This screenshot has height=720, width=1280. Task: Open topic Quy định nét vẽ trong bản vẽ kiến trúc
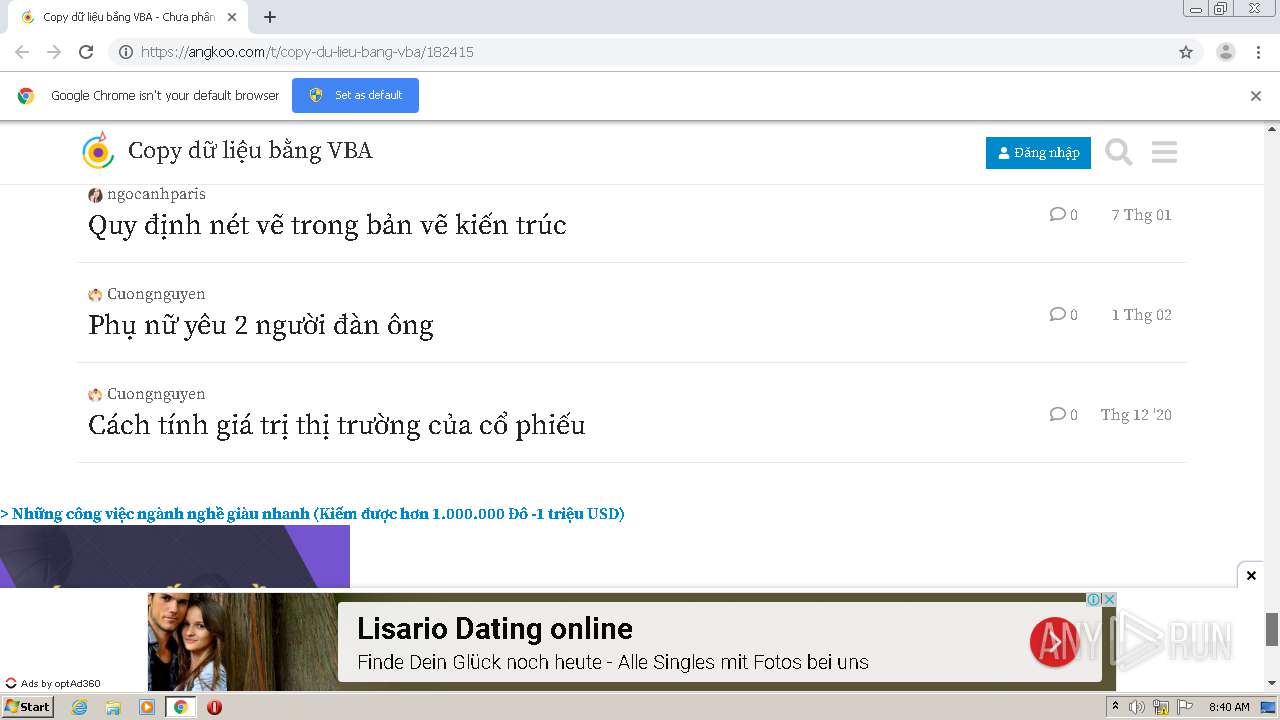pos(327,225)
